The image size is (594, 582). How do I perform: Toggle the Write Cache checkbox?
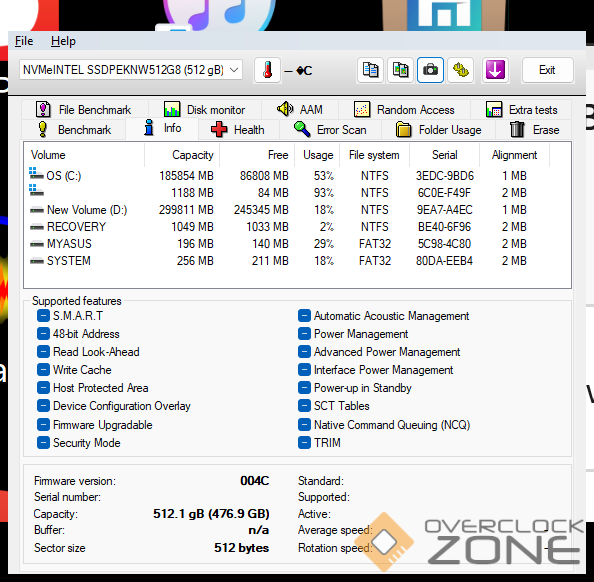coord(43,370)
